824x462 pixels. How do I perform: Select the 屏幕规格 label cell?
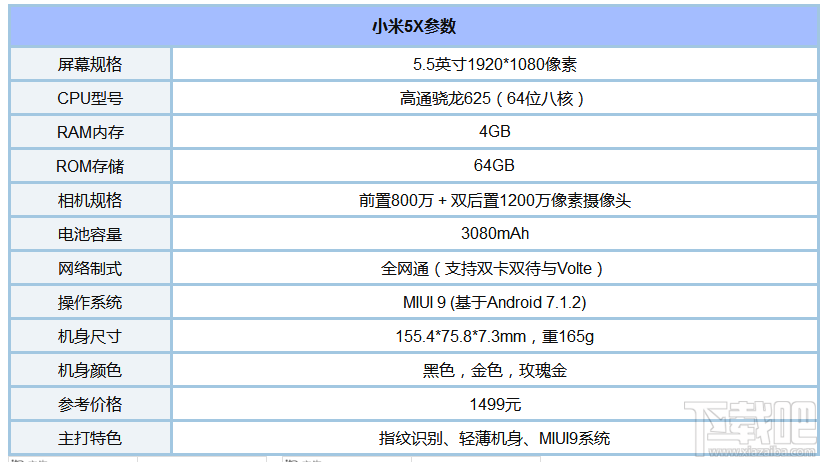pyautogui.click(x=90, y=64)
